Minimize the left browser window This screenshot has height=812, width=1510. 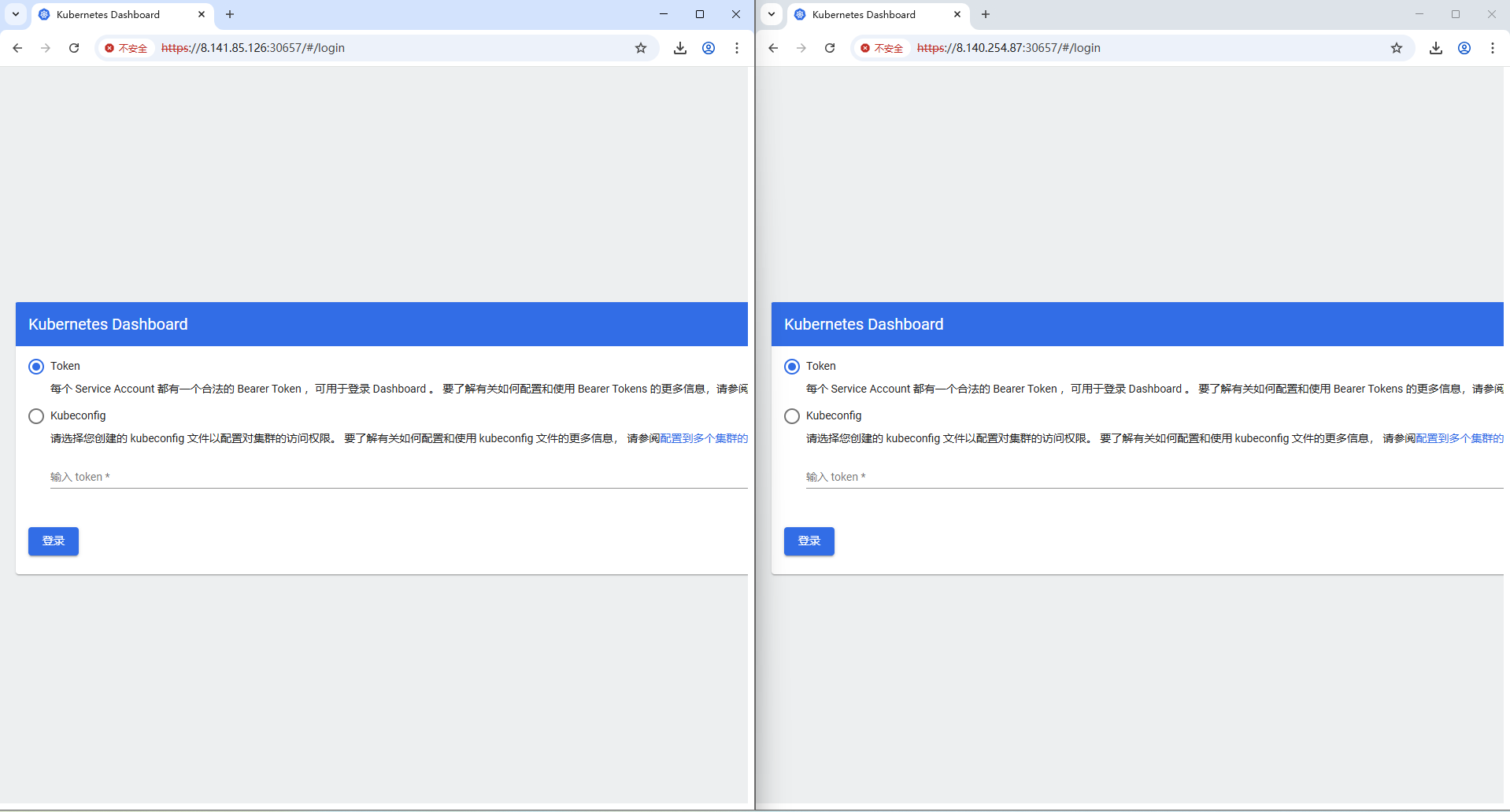(x=664, y=14)
